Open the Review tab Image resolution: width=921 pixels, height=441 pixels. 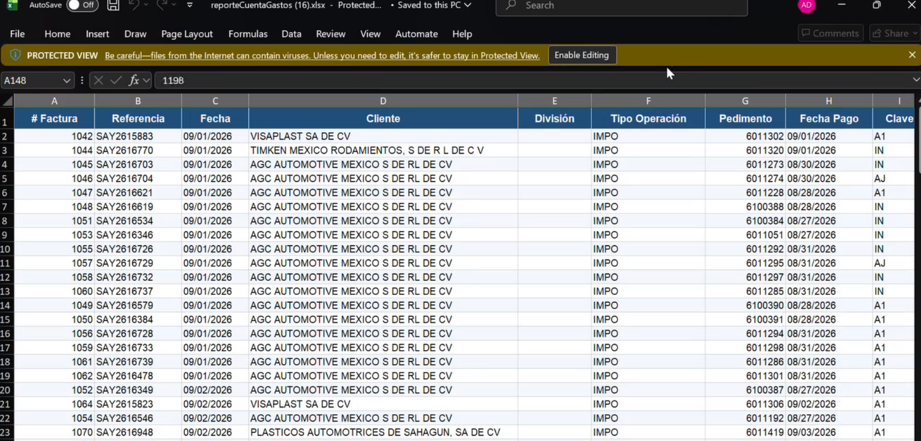[331, 34]
